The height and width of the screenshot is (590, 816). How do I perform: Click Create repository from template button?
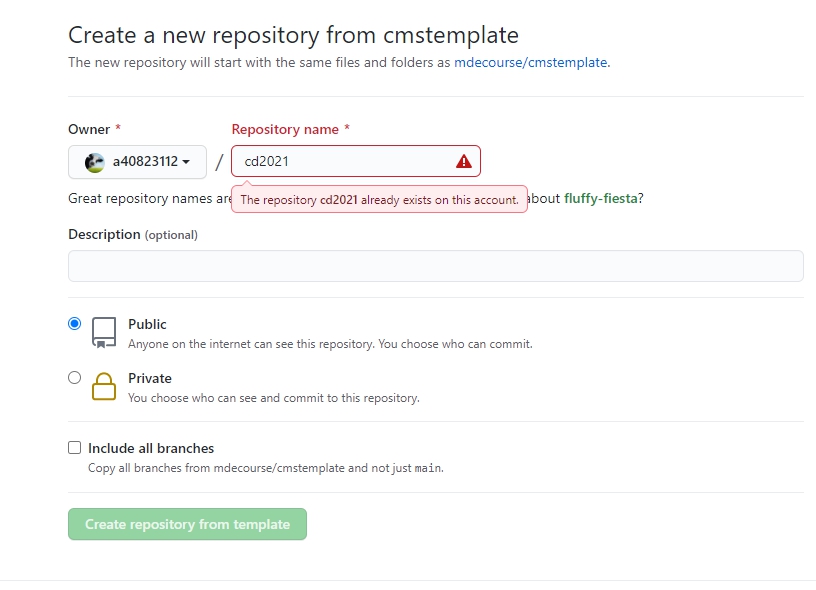pyautogui.click(x=187, y=524)
